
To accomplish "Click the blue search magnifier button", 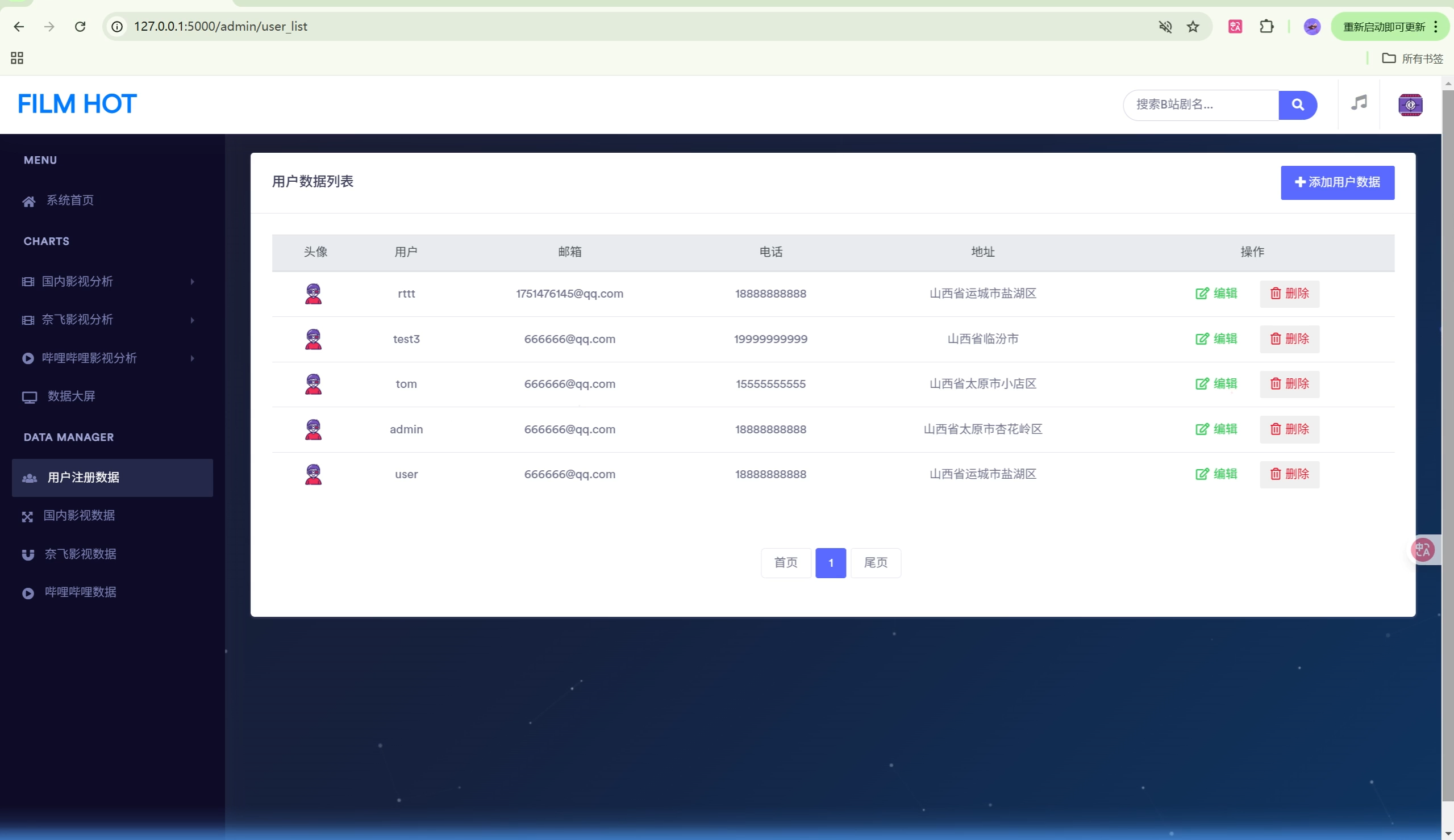I will 1297,105.
